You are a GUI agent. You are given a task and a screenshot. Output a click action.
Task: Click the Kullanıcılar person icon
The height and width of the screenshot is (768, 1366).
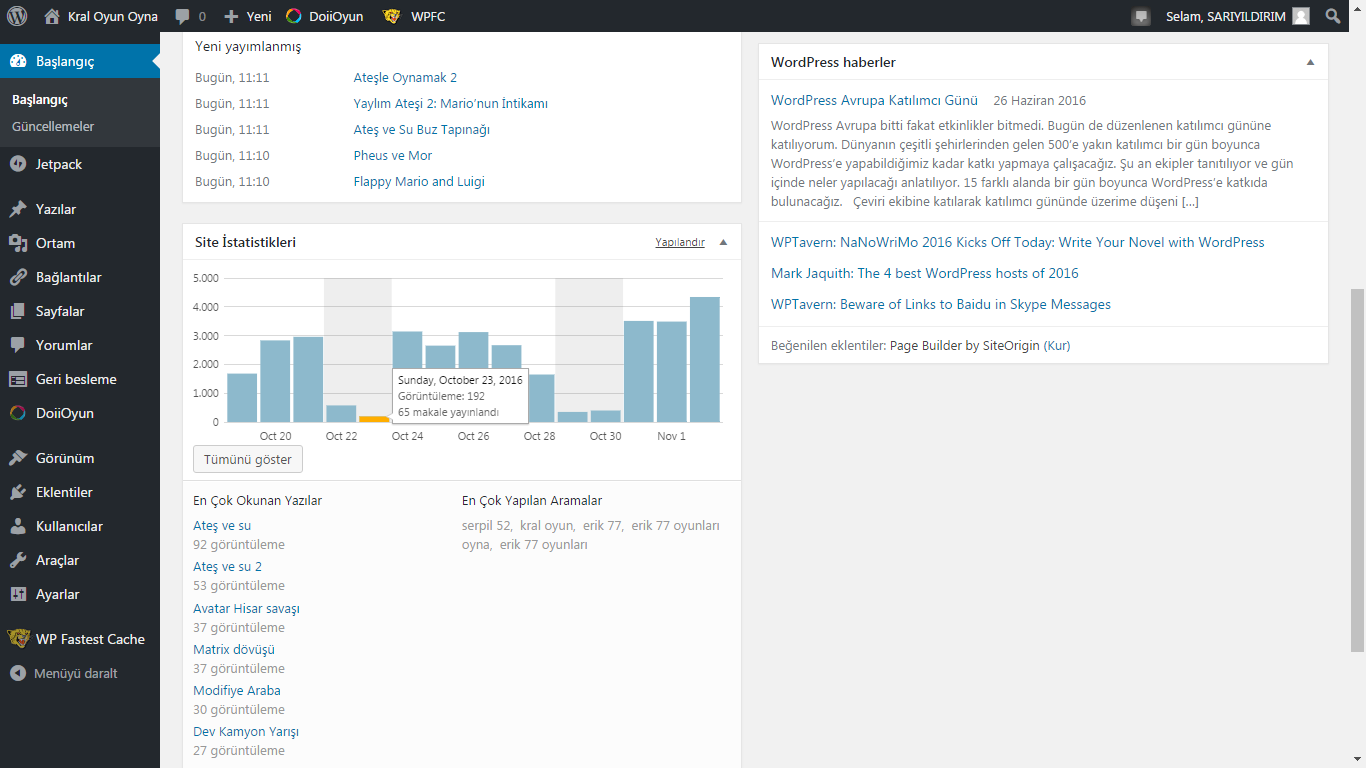point(18,526)
